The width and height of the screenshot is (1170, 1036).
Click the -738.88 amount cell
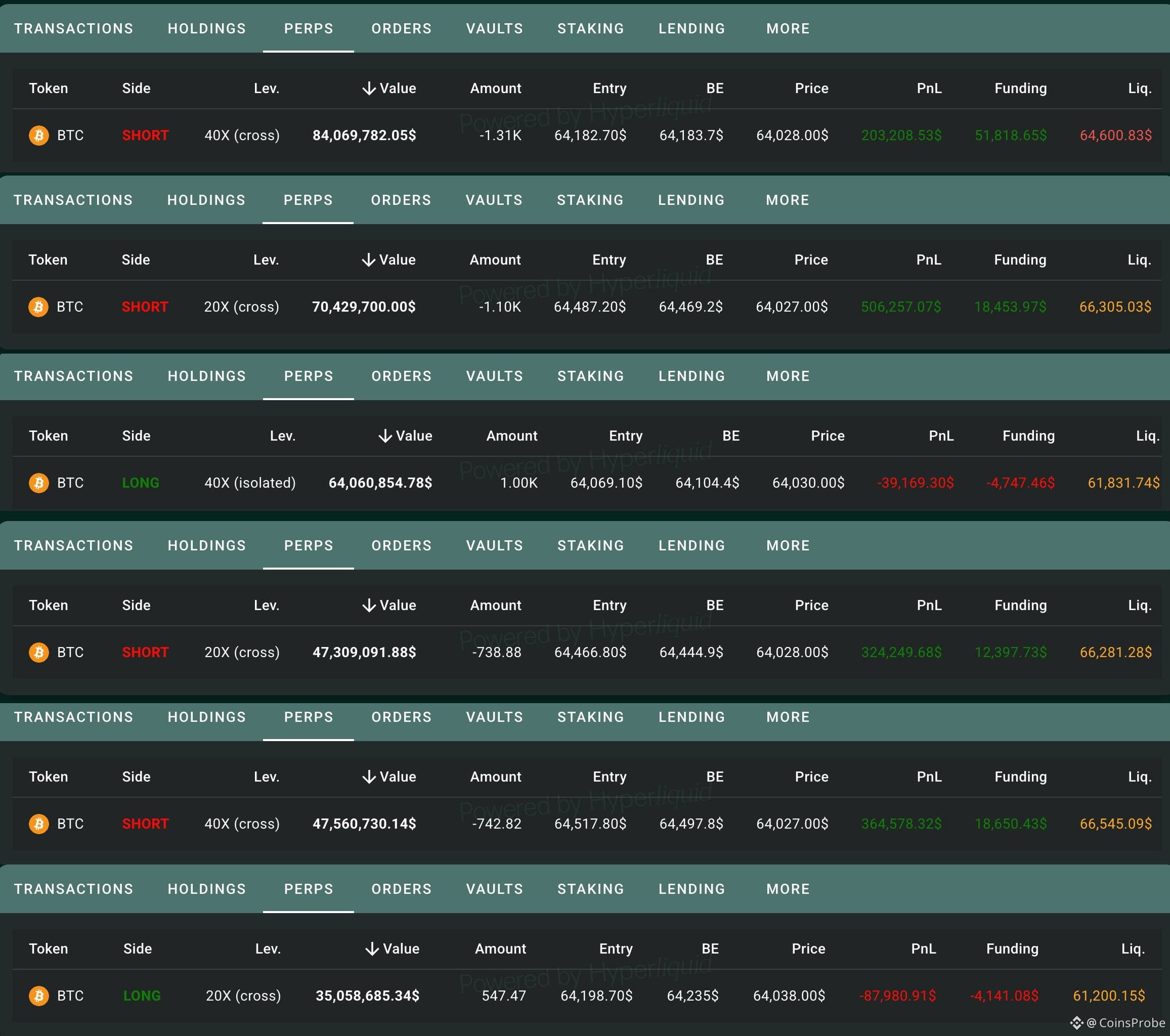pyautogui.click(x=497, y=653)
